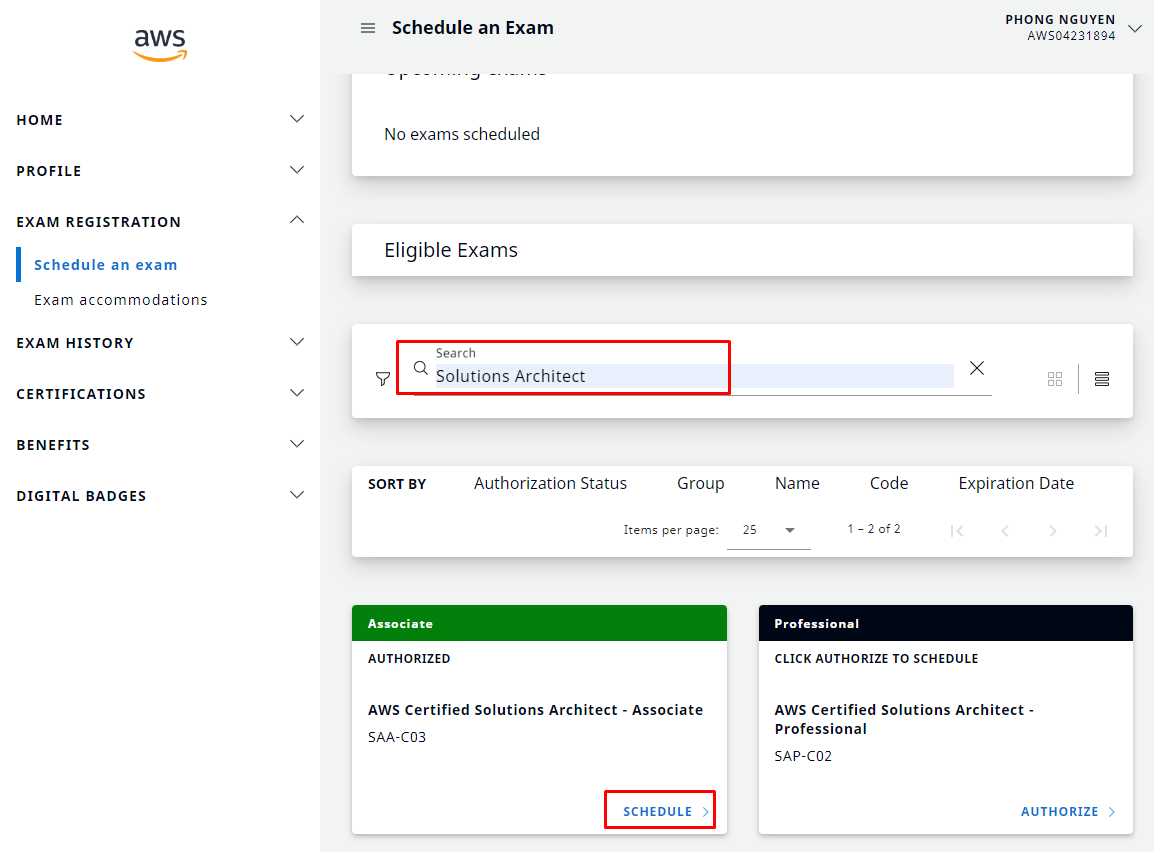
Task: Select Exam accommodations in sidebar
Action: pos(121,300)
